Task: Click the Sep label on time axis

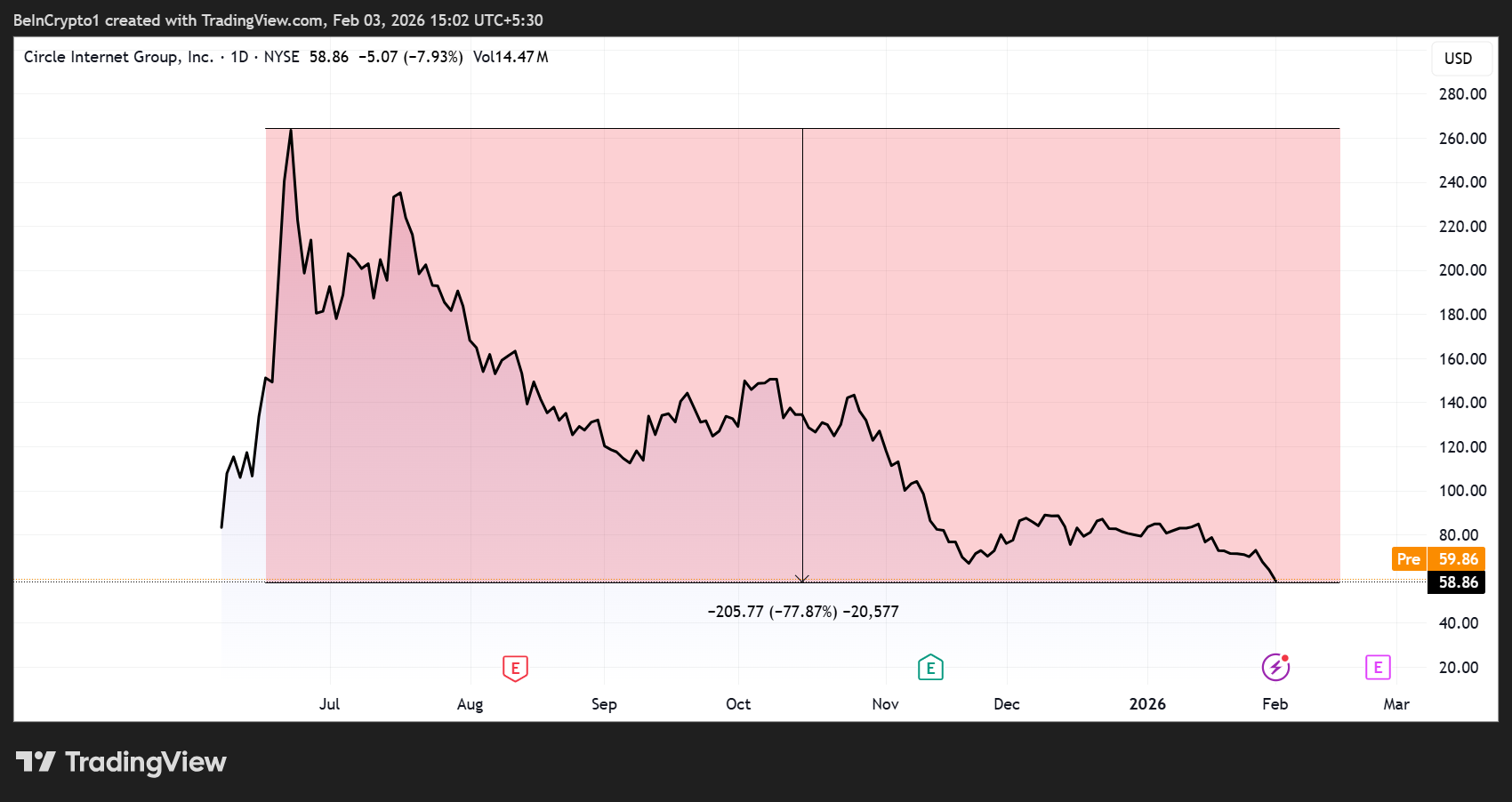Action: point(604,704)
